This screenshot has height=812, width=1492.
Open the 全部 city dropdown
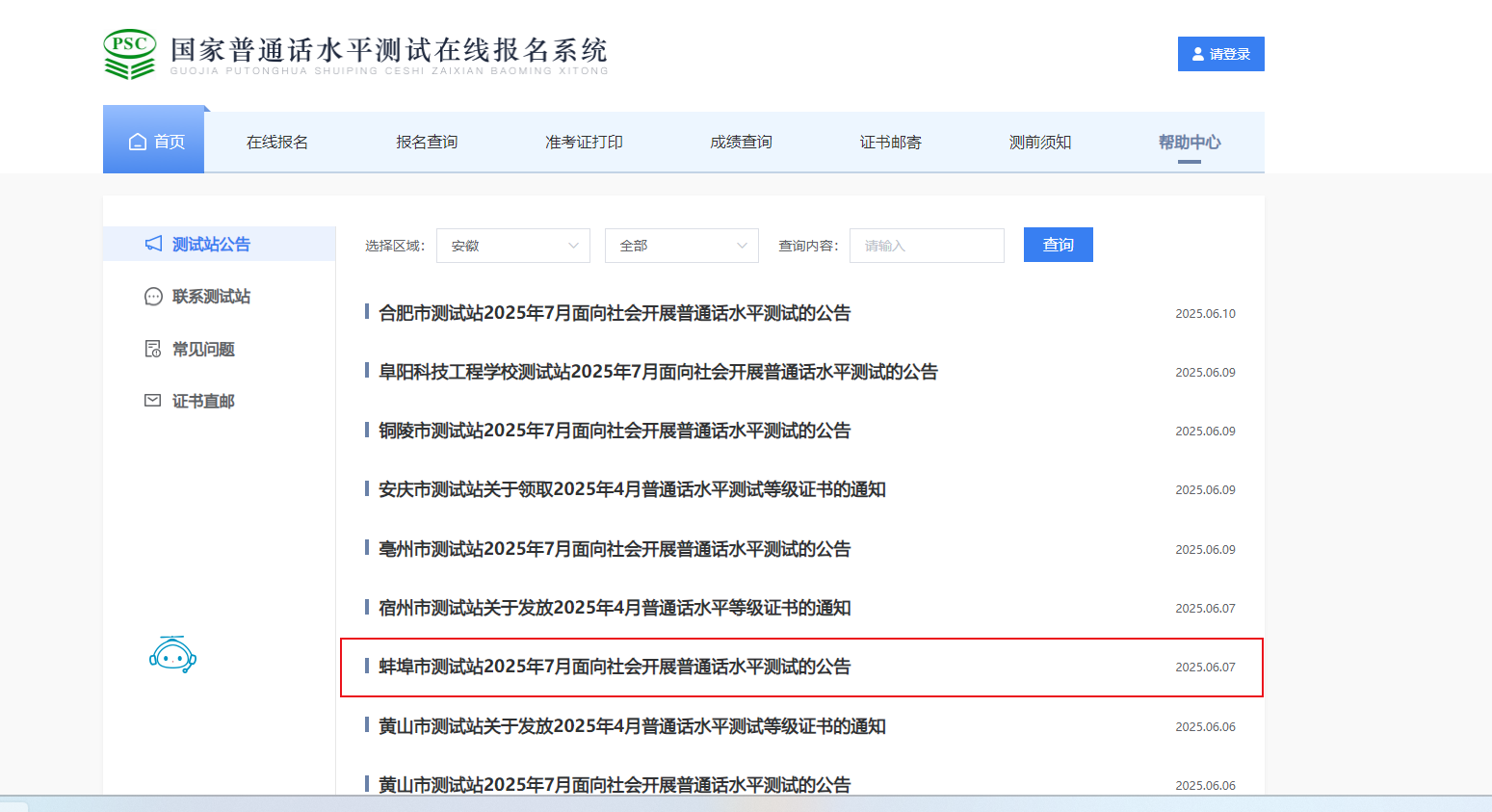coord(682,246)
